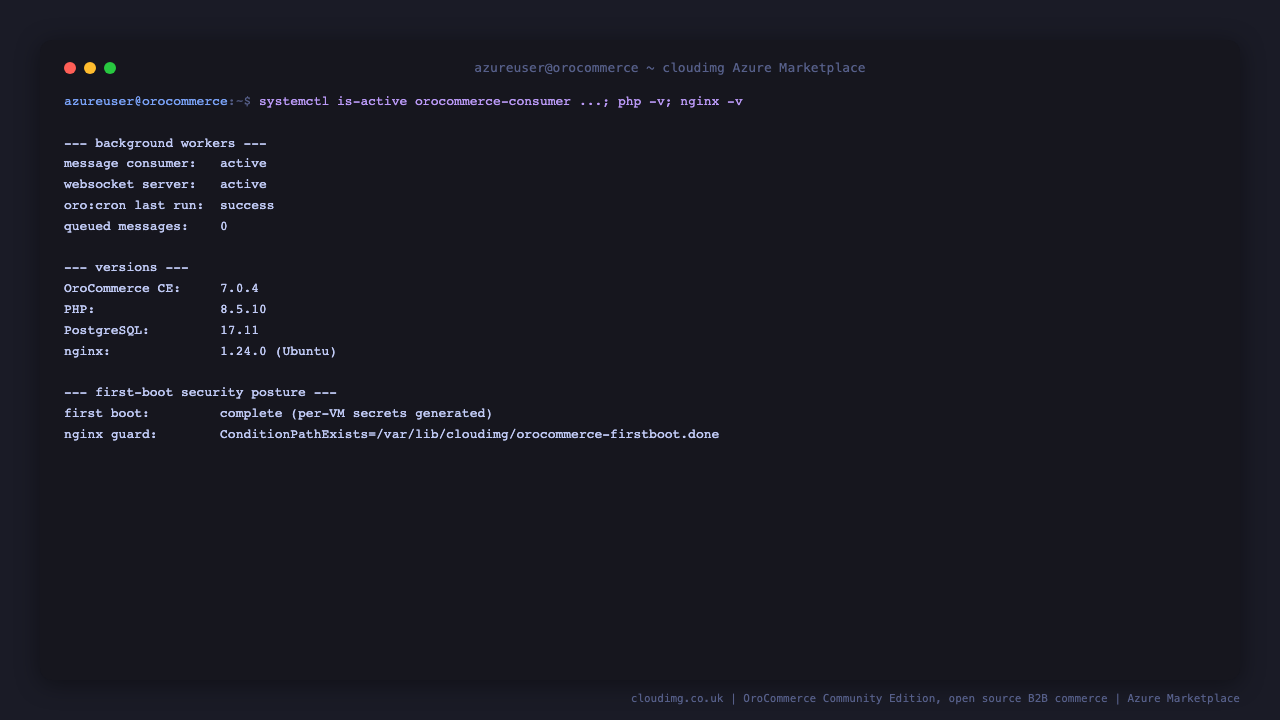Click the systemctl is-active command text
This screenshot has width=1280, height=720.
point(501,102)
